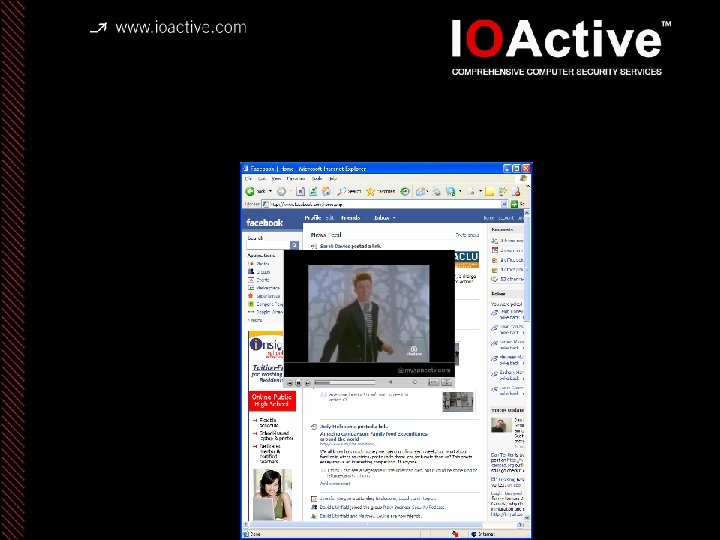Expand the address bar dropdown arrow

pyautogui.click(x=504, y=204)
